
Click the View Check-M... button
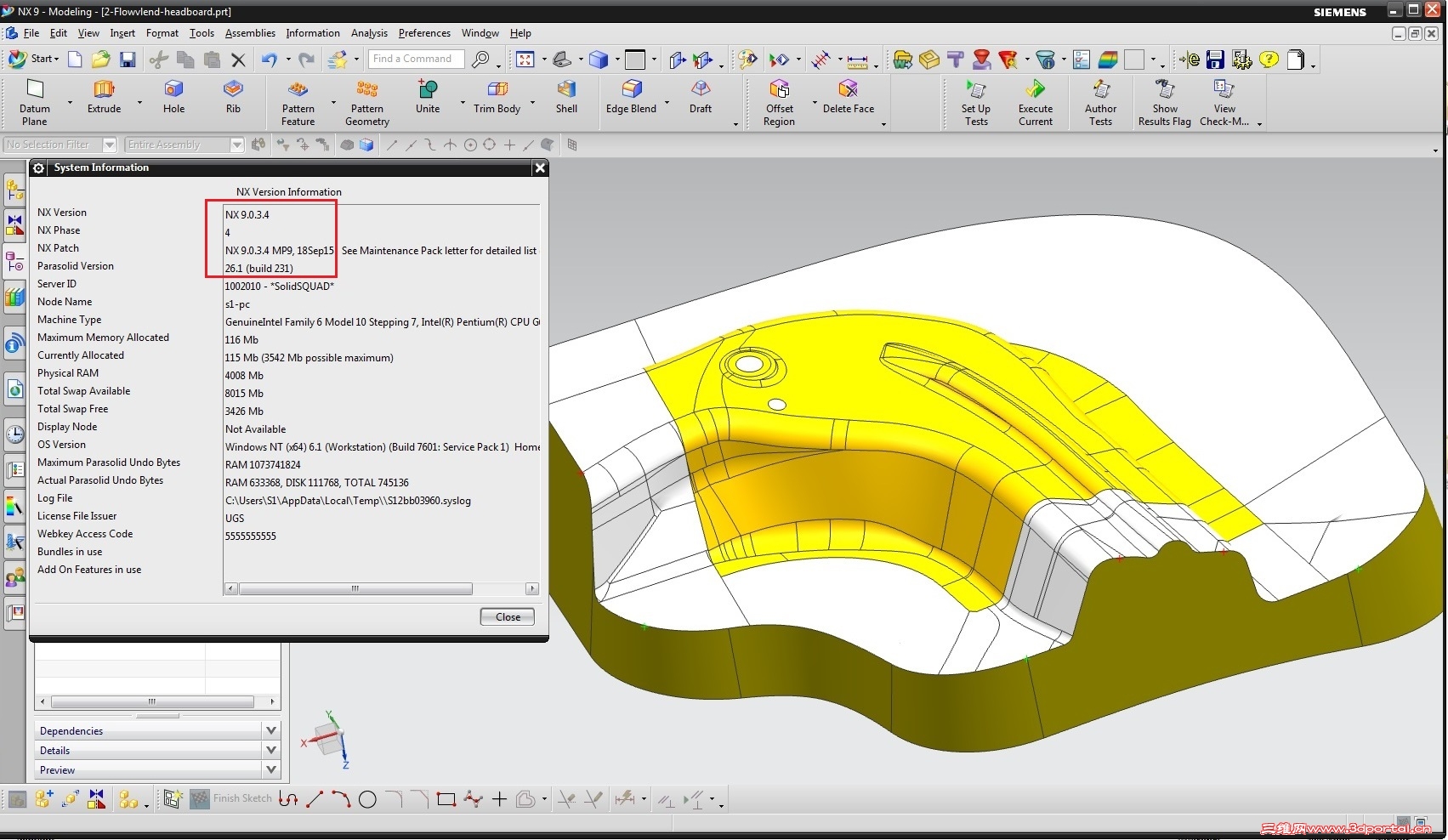[x=1224, y=102]
